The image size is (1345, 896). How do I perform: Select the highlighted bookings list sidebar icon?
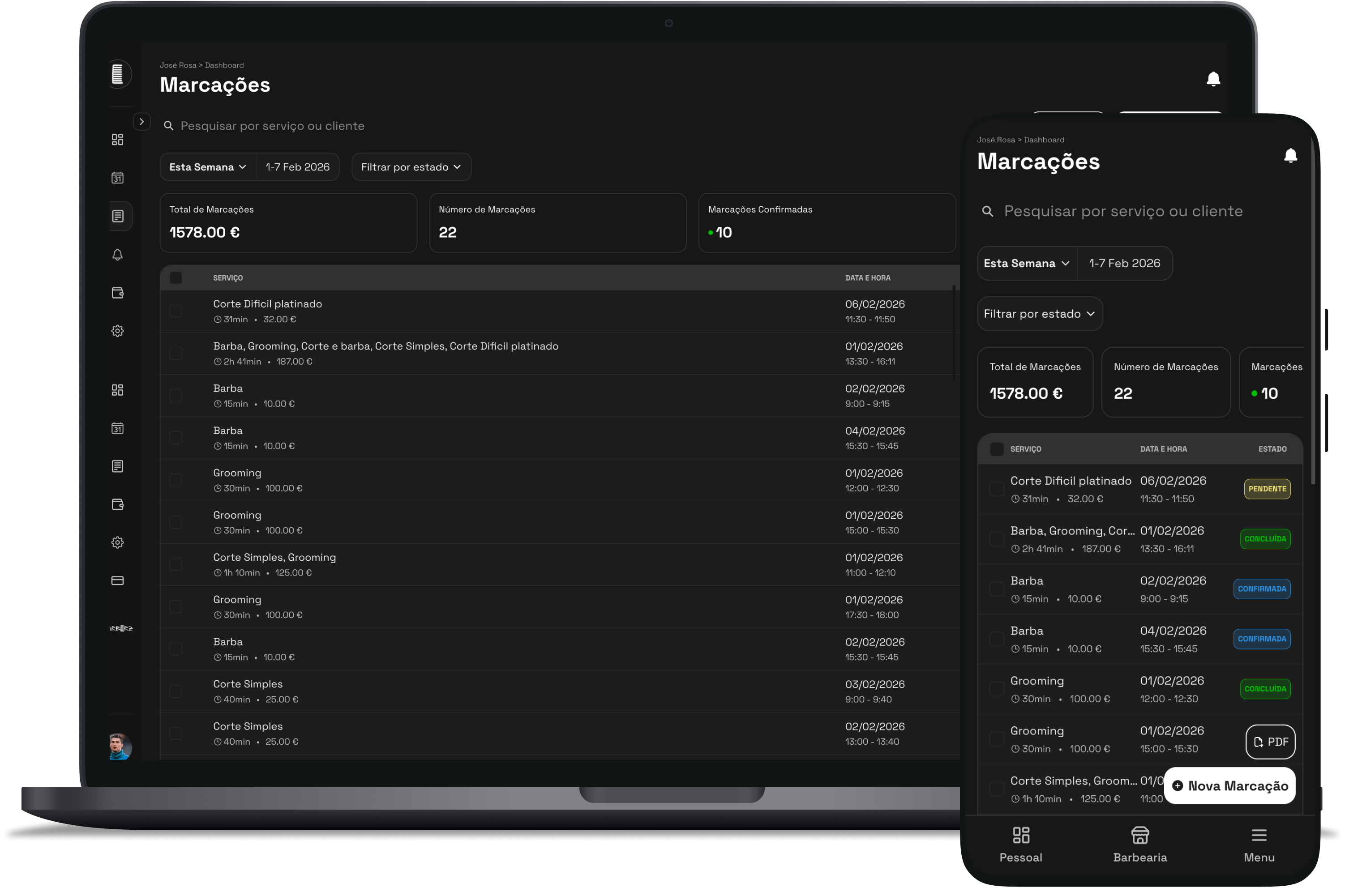118,216
